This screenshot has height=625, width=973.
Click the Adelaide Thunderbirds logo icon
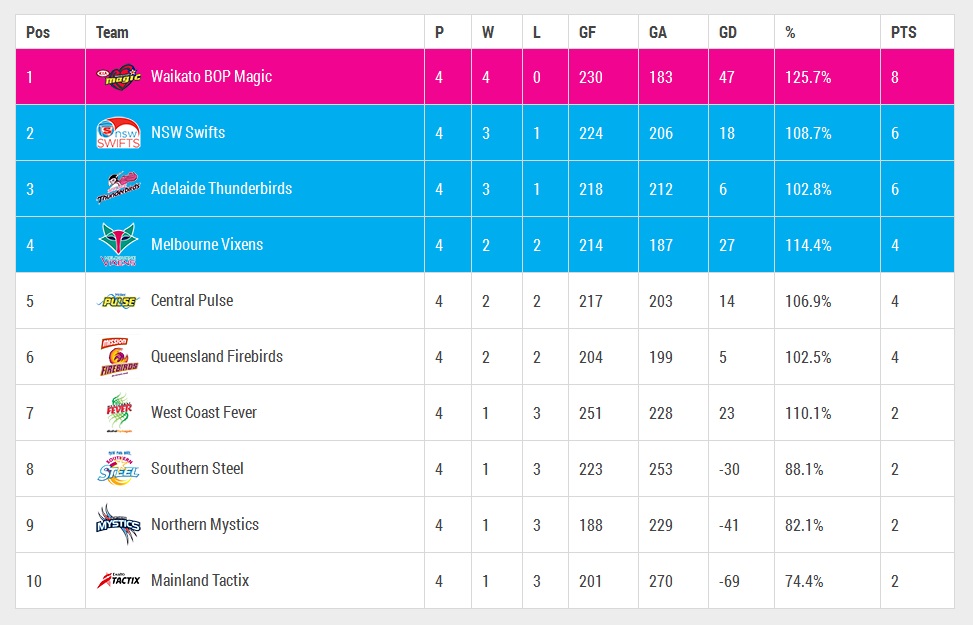118,189
